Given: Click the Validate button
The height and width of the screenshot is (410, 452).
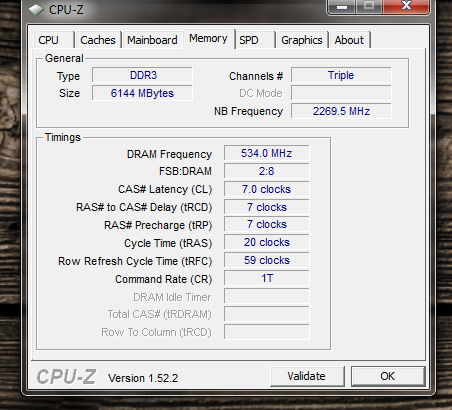Looking at the screenshot, I should point(307,376).
